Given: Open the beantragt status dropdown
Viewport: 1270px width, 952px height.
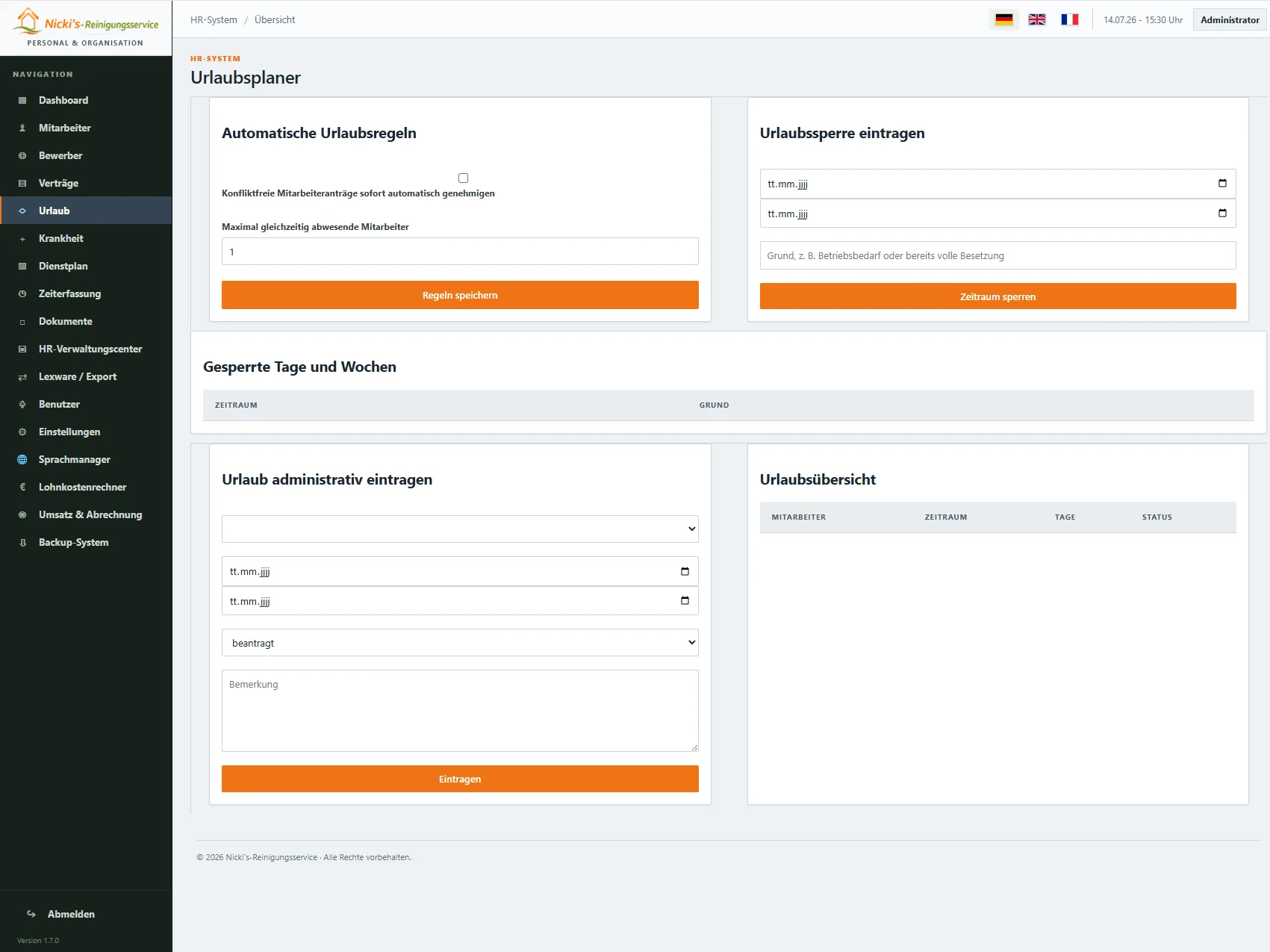Looking at the screenshot, I should pos(460,642).
